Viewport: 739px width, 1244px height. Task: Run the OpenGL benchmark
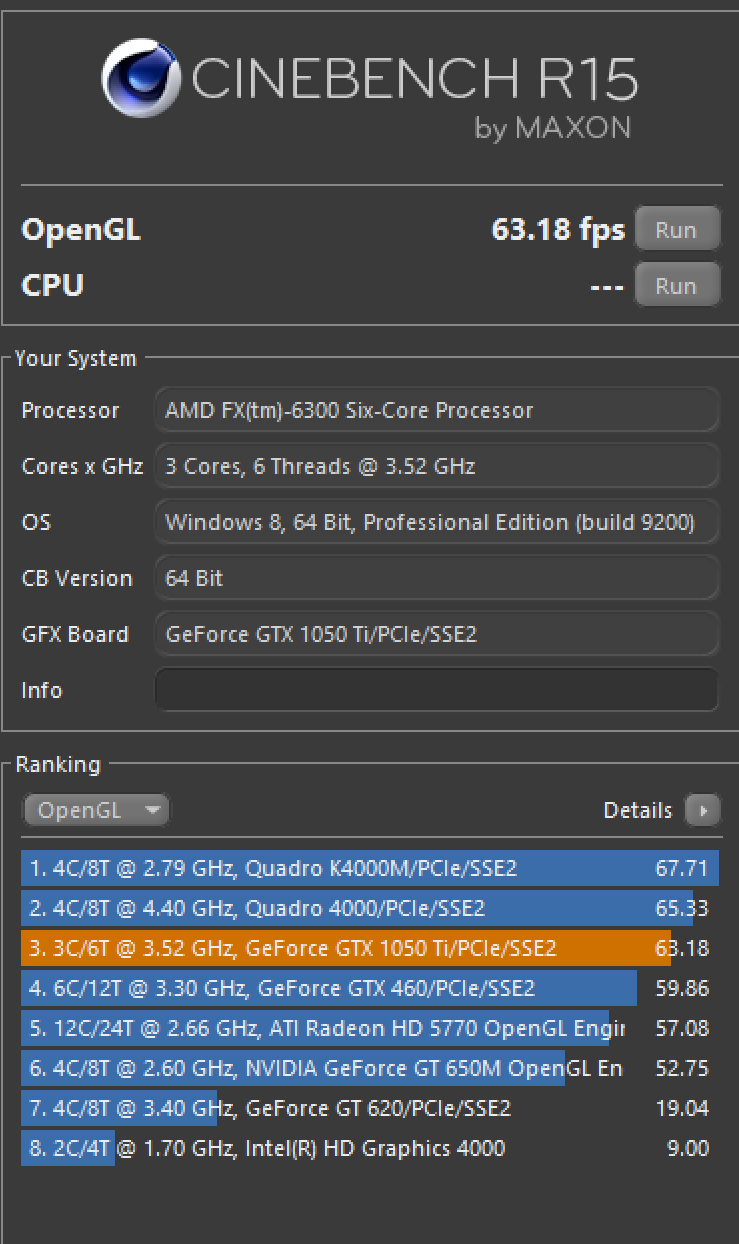point(677,229)
